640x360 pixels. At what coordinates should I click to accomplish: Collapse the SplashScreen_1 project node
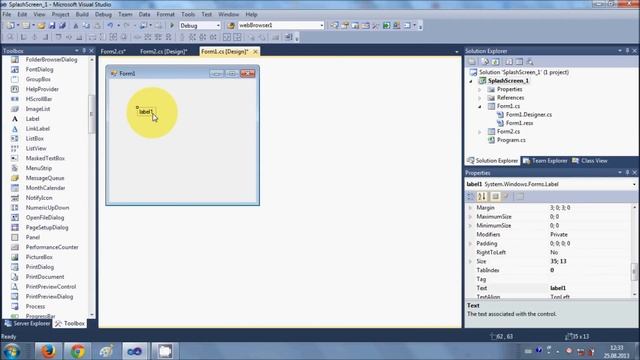[471, 81]
